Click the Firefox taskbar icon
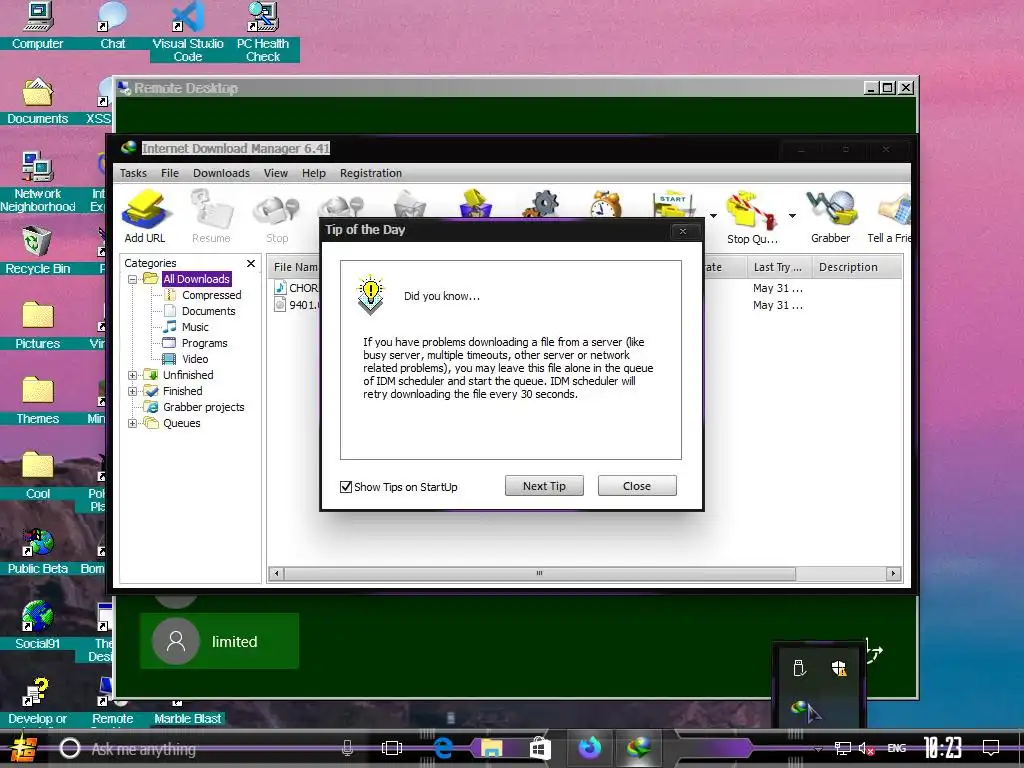 click(590, 748)
